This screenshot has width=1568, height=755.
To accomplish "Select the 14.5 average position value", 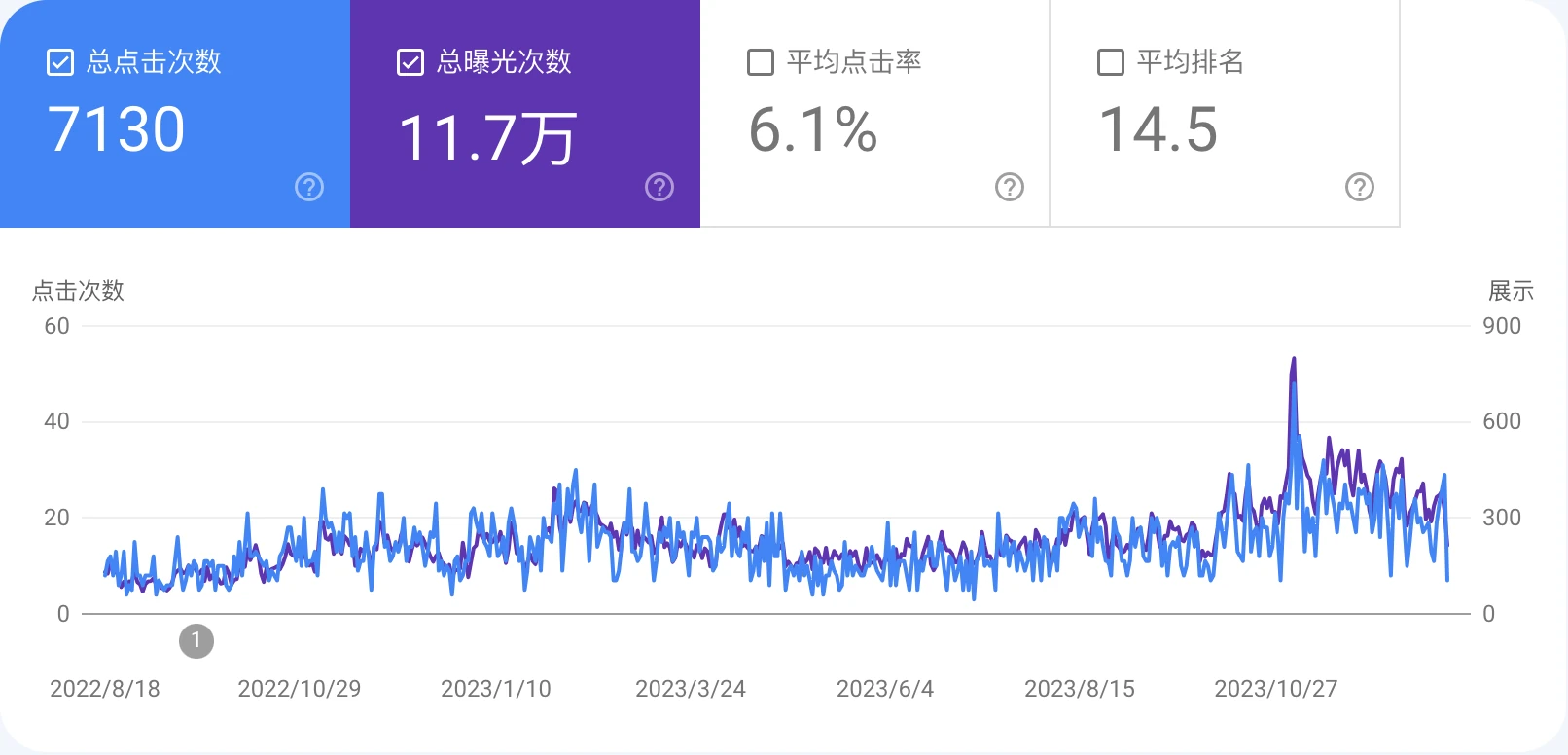I will (x=1158, y=129).
